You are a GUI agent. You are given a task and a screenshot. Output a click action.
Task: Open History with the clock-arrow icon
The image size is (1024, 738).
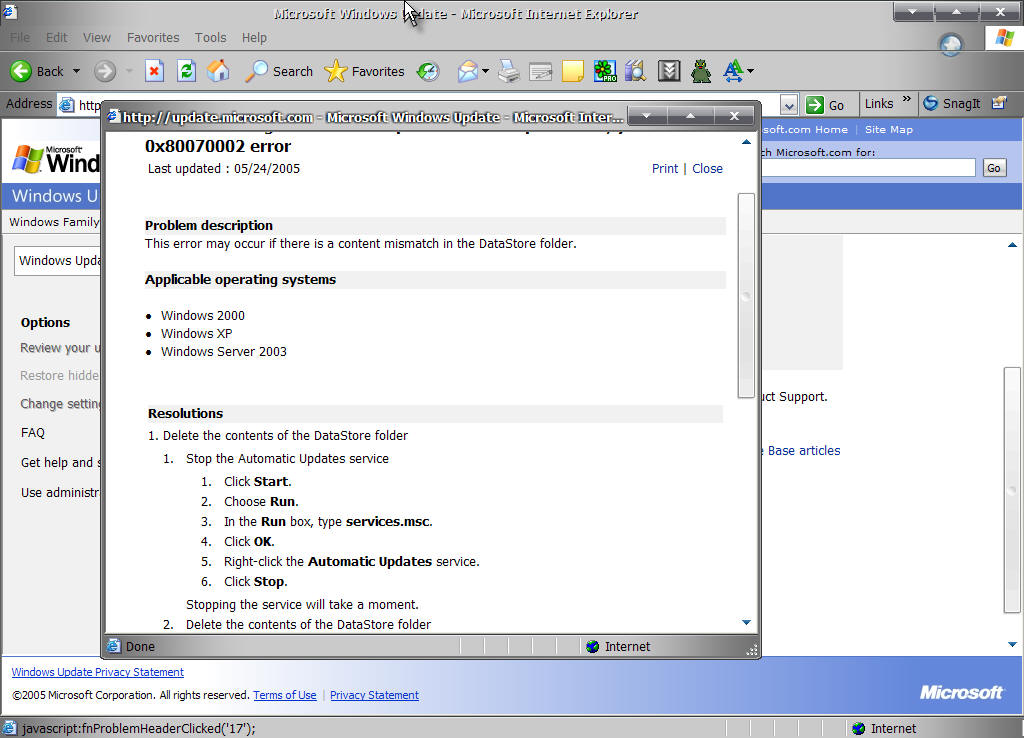428,71
